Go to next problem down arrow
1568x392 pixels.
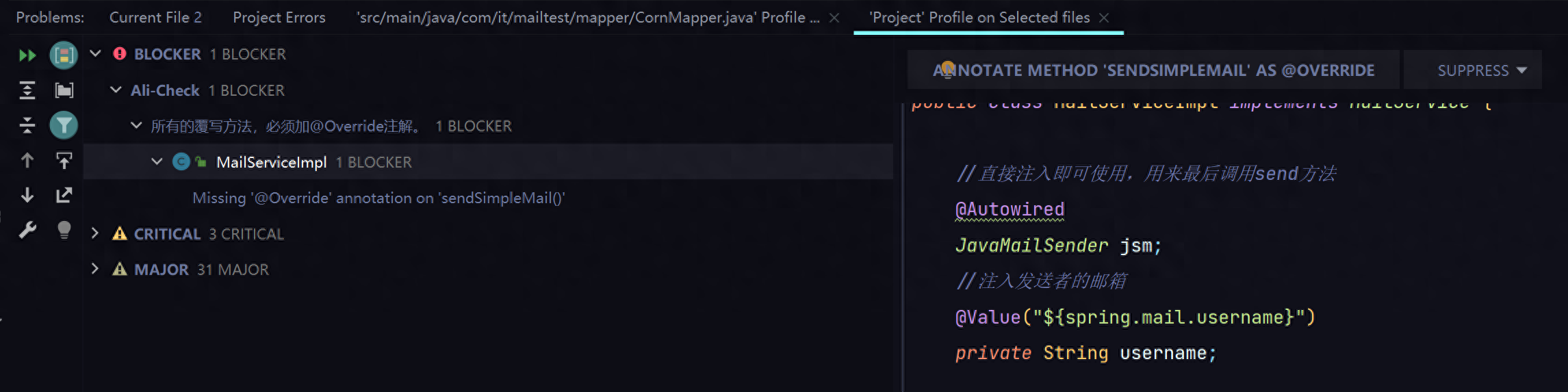point(27,196)
